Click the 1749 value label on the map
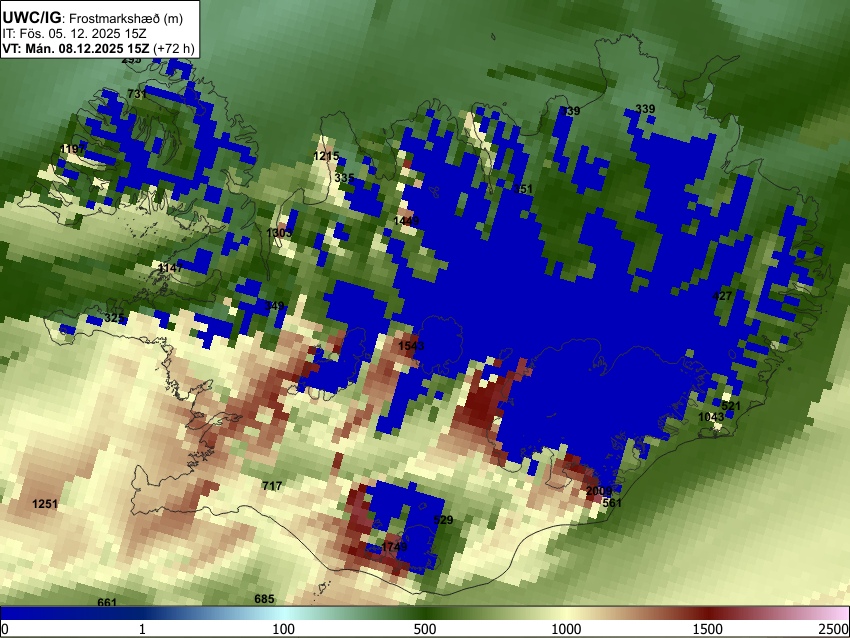Image resolution: width=850 pixels, height=638 pixels. (x=394, y=546)
